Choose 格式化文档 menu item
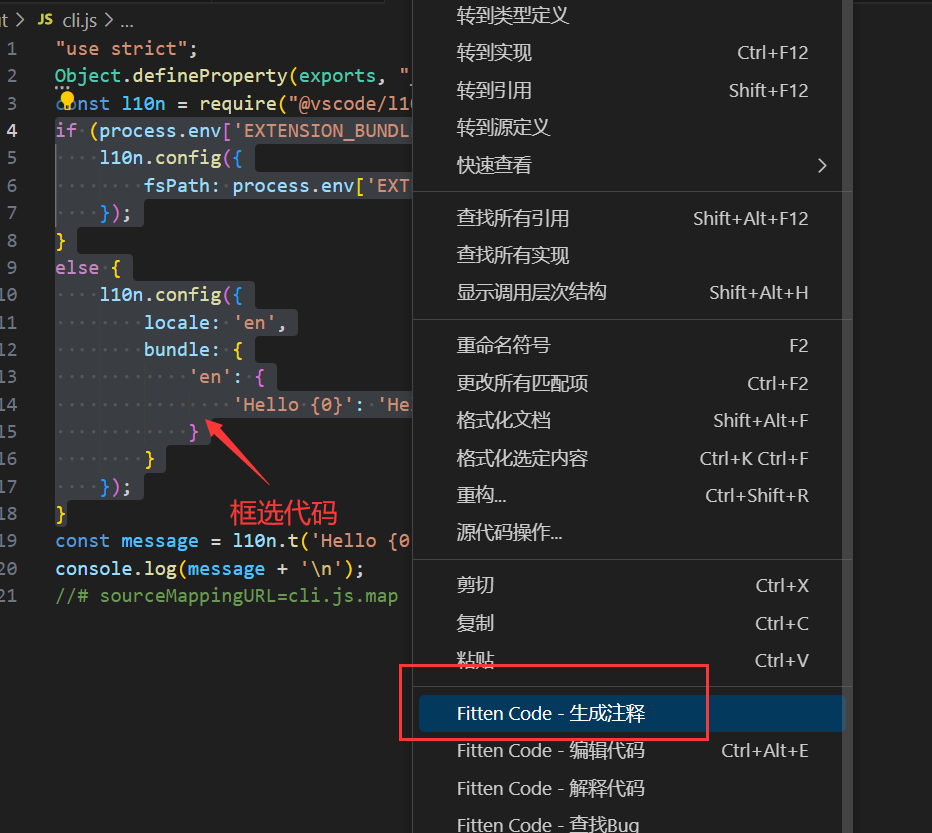932x833 pixels. coord(632,420)
